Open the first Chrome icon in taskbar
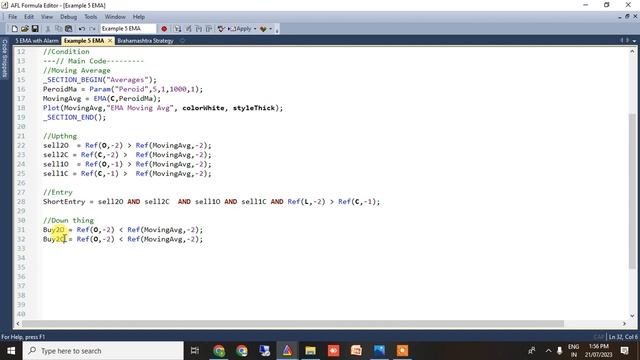The height and width of the screenshot is (360, 640). tap(219, 351)
